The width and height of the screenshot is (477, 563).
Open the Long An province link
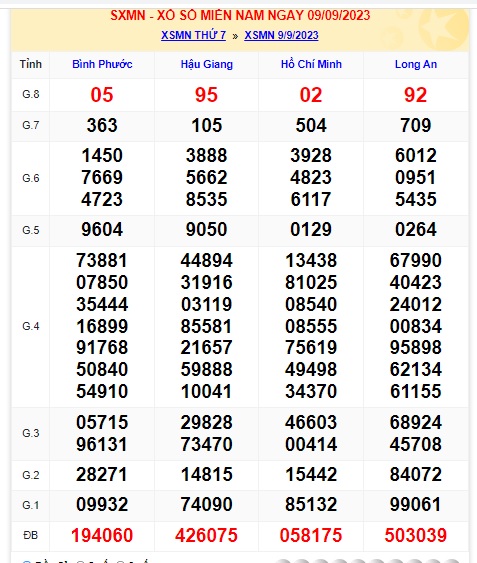(416, 64)
